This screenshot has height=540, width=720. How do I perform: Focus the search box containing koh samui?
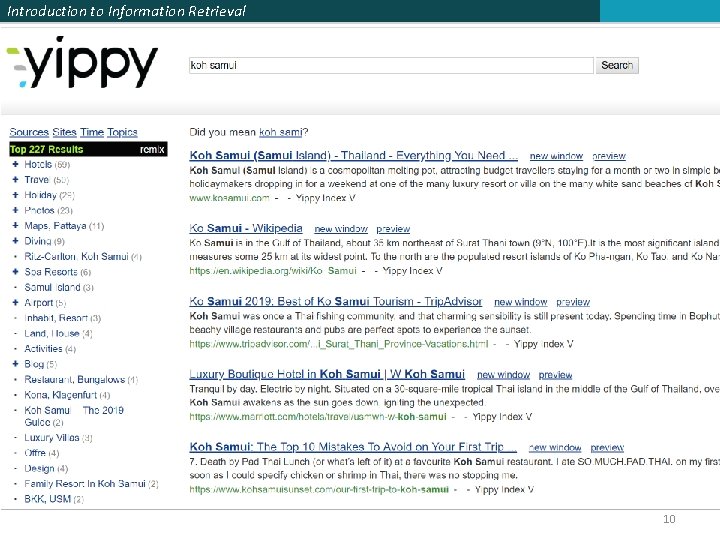point(391,65)
